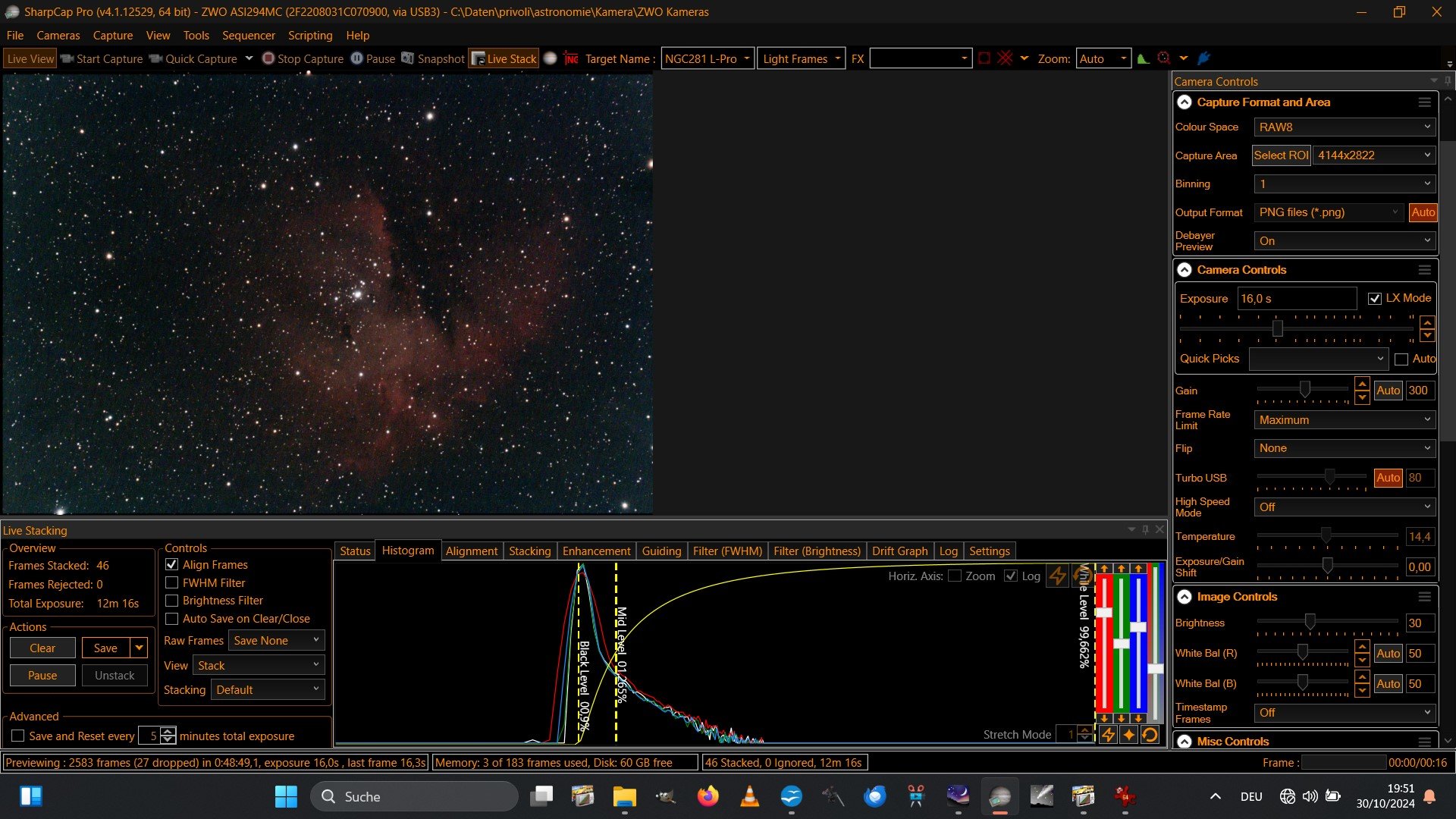1456x819 pixels.
Task: Click the Exposure slider handle
Action: click(1277, 328)
